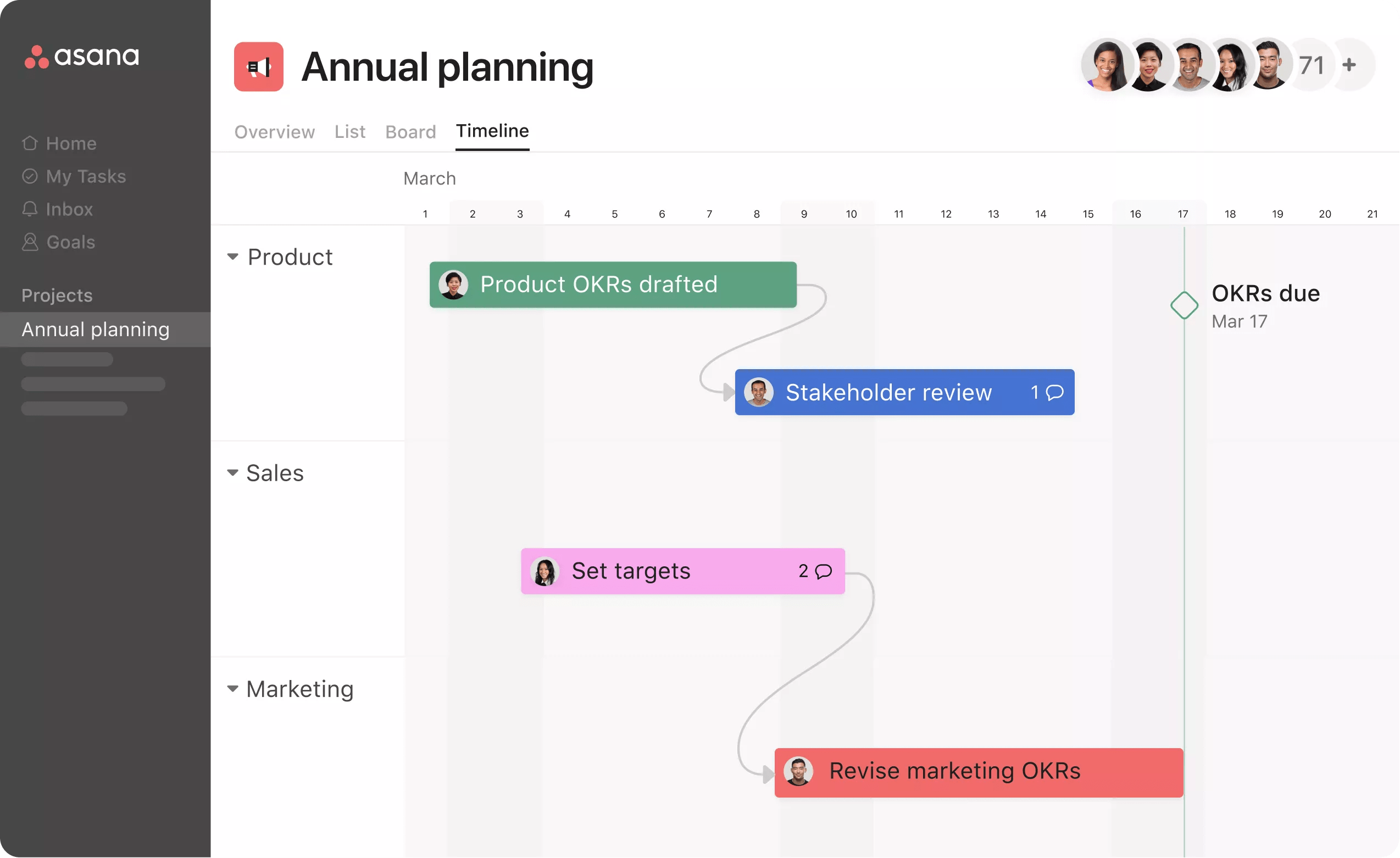Screen dimensions: 1400x858
Task: Click the +71 collaborators button
Action: click(x=1312, y=64)
